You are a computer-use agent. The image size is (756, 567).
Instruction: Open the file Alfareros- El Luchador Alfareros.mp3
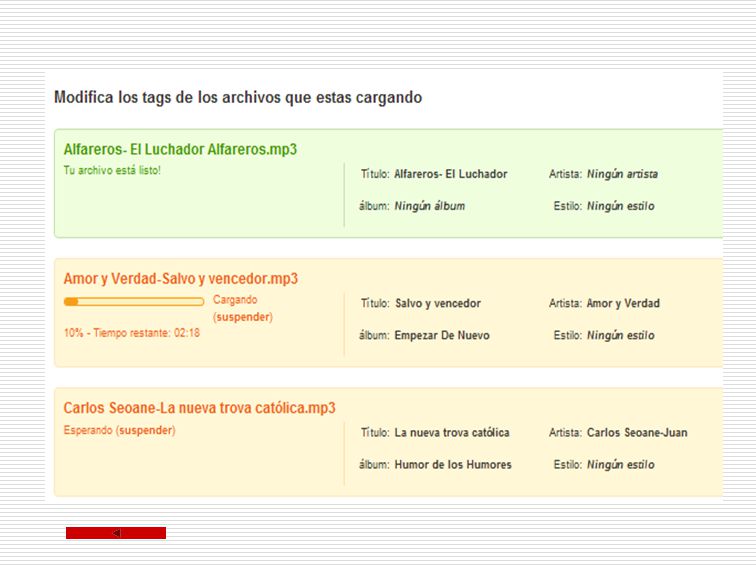click(x=180, y=149)
